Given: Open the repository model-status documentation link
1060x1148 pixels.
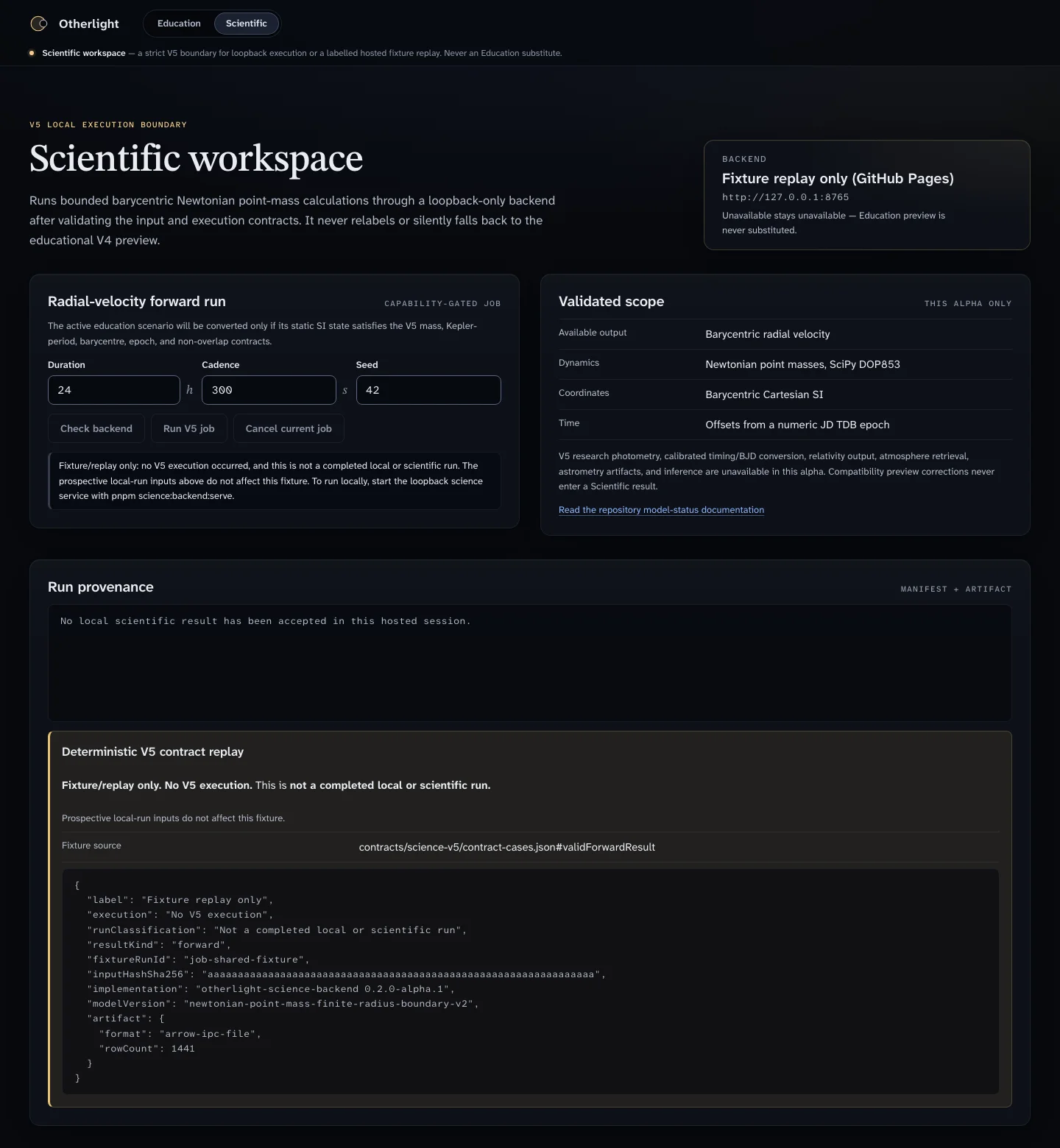Looking at the screenshot, I should point(661,510).
